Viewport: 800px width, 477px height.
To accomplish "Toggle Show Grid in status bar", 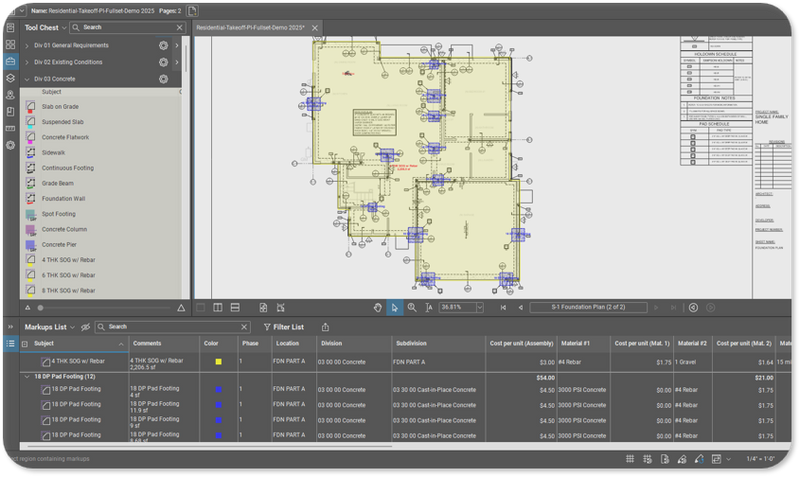I will pos(630,459).
